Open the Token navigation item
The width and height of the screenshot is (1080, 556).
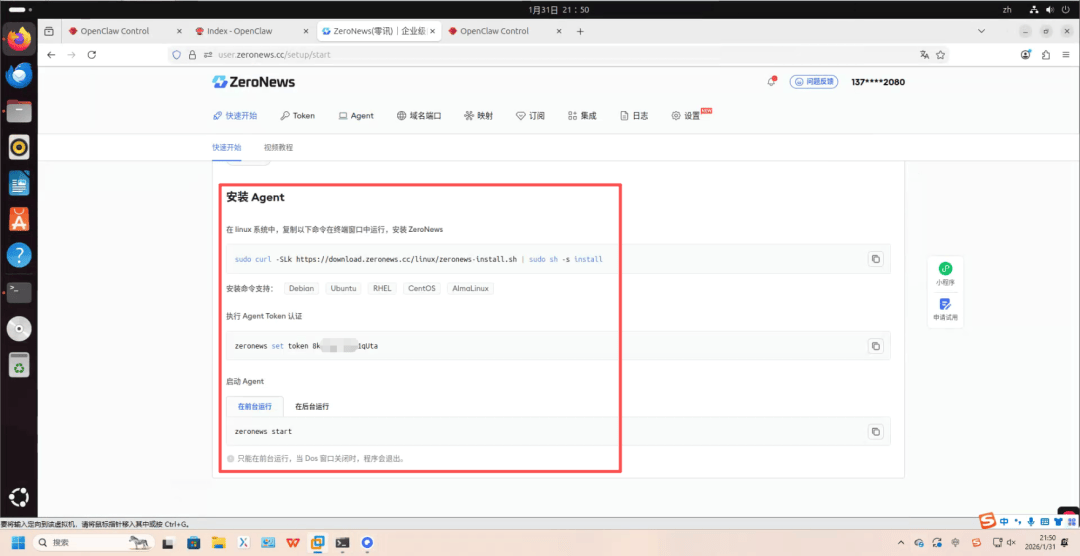click(x=298, y=116)
